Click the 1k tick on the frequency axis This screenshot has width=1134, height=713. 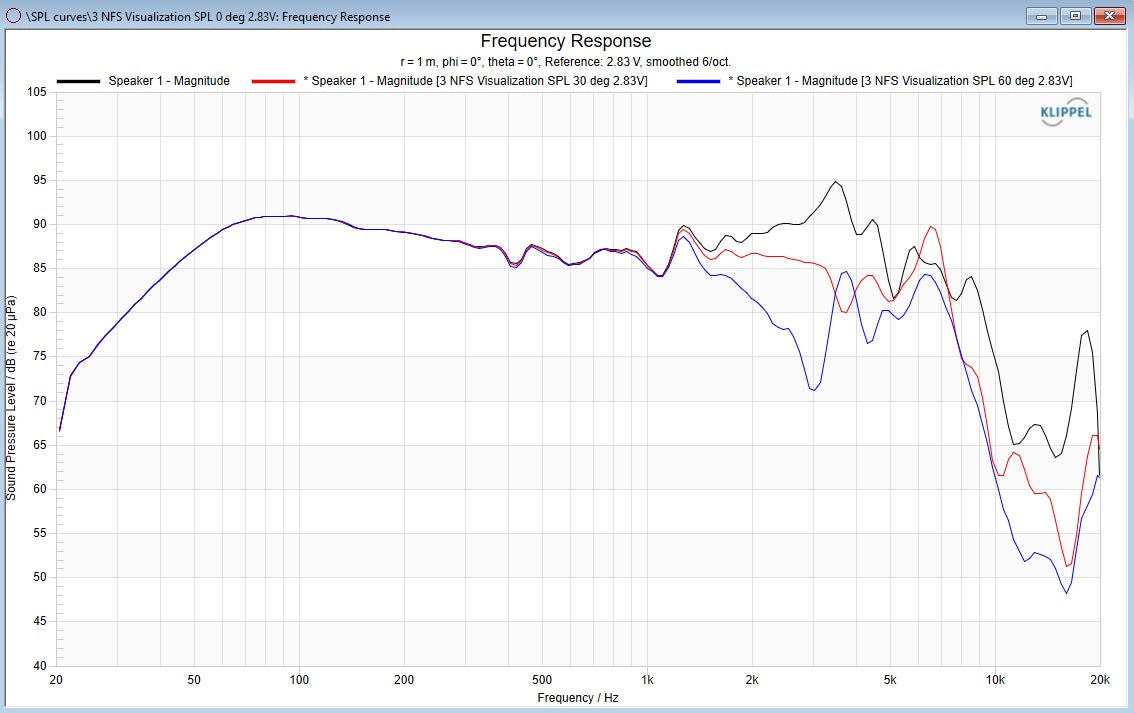click(x=647, y=679)
